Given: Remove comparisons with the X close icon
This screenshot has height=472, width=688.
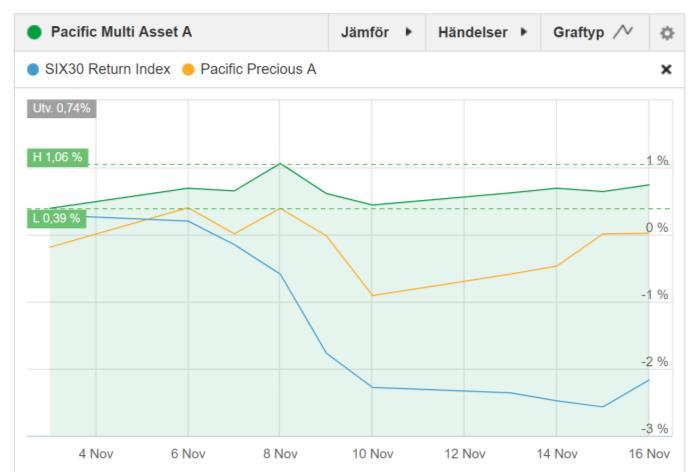Looking at the screenshot, I should pos(666,69).
